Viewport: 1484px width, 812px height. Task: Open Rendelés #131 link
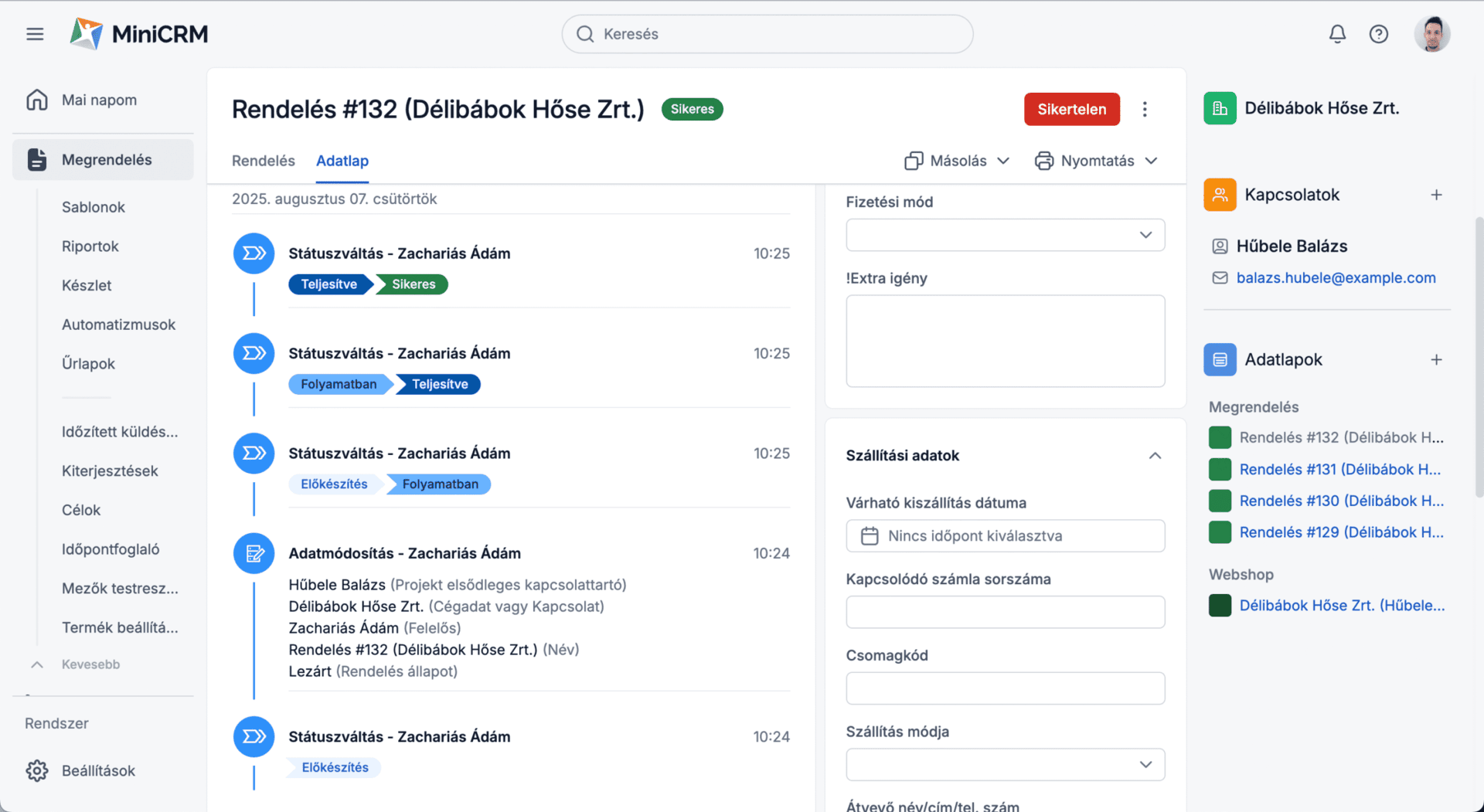pyautogui.click(x=1341, y=469)
